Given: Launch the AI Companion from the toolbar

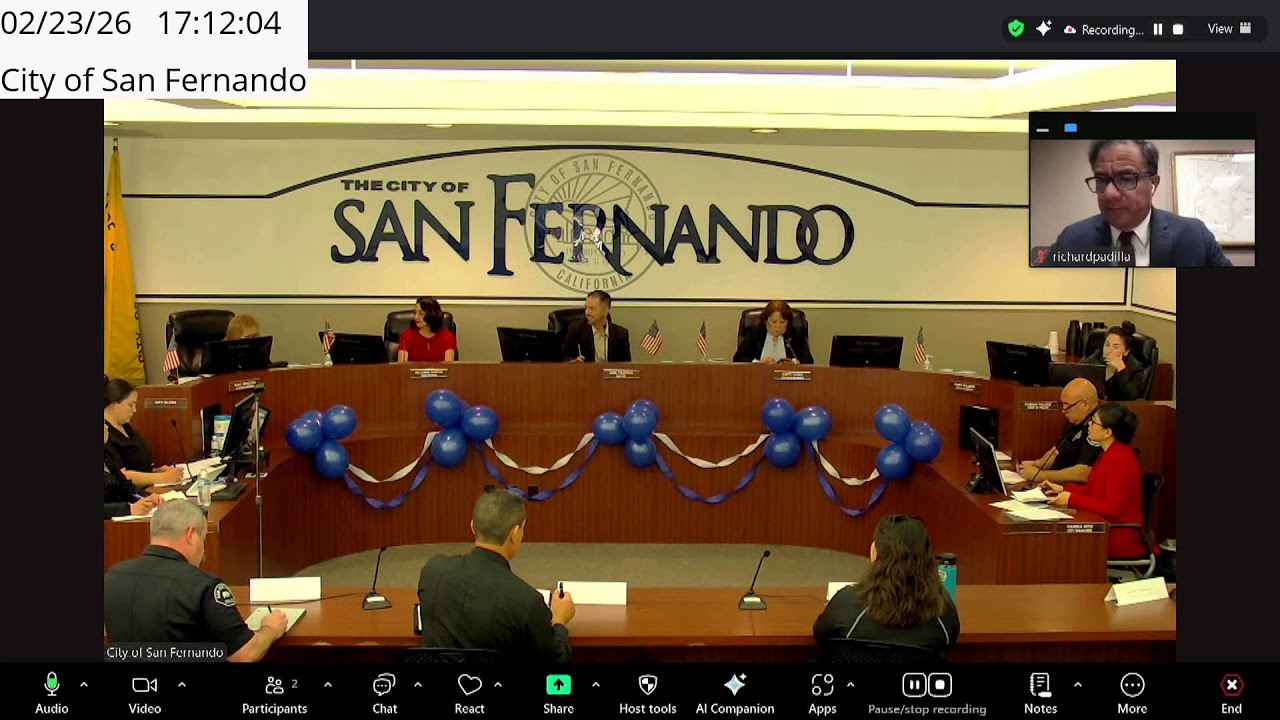Looking at the screenshot, I should 735,694.
